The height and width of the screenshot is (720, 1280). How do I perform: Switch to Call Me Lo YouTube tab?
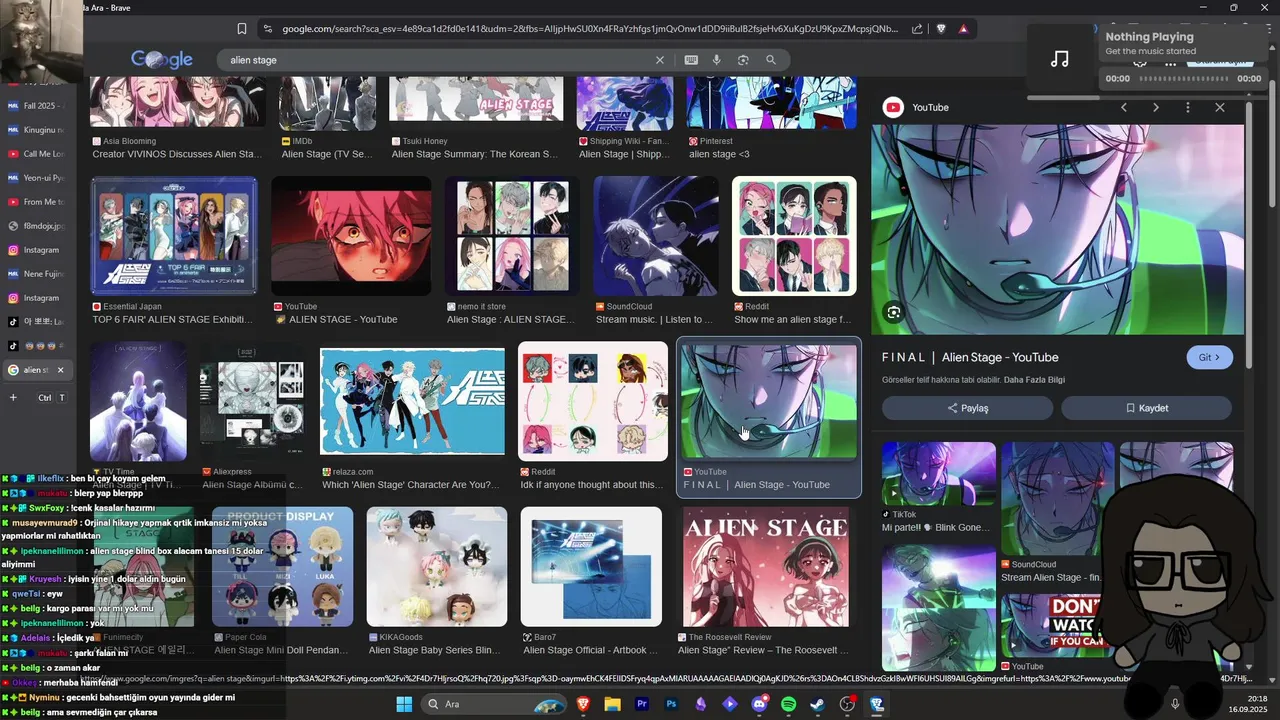(x=36, y=154)
